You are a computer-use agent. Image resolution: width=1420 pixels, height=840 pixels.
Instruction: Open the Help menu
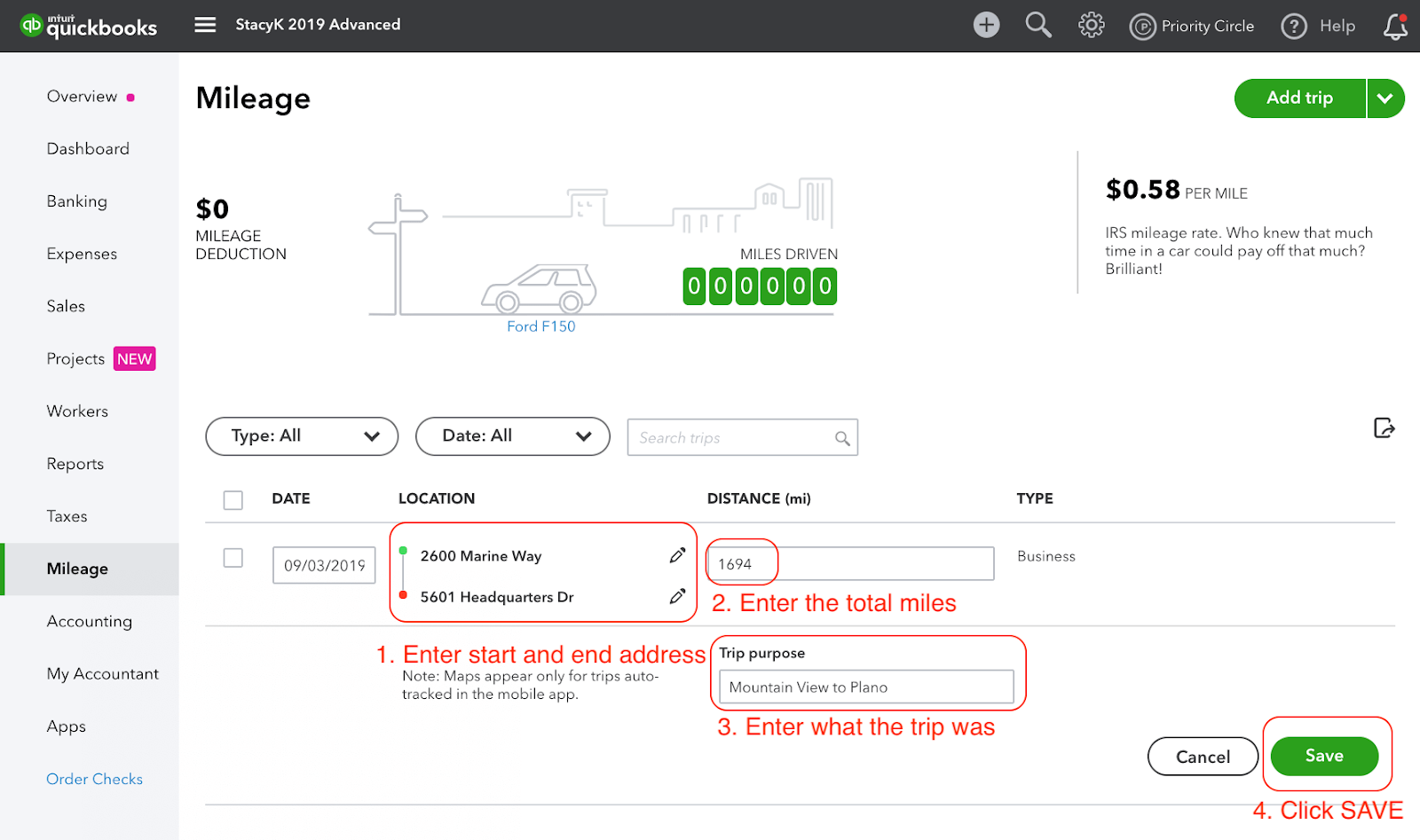pyautogui.click(x=1318, y=27)
